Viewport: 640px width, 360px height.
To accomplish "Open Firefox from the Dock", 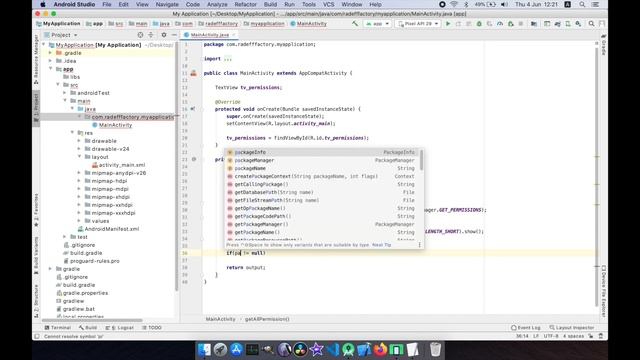I will [380, 350].
